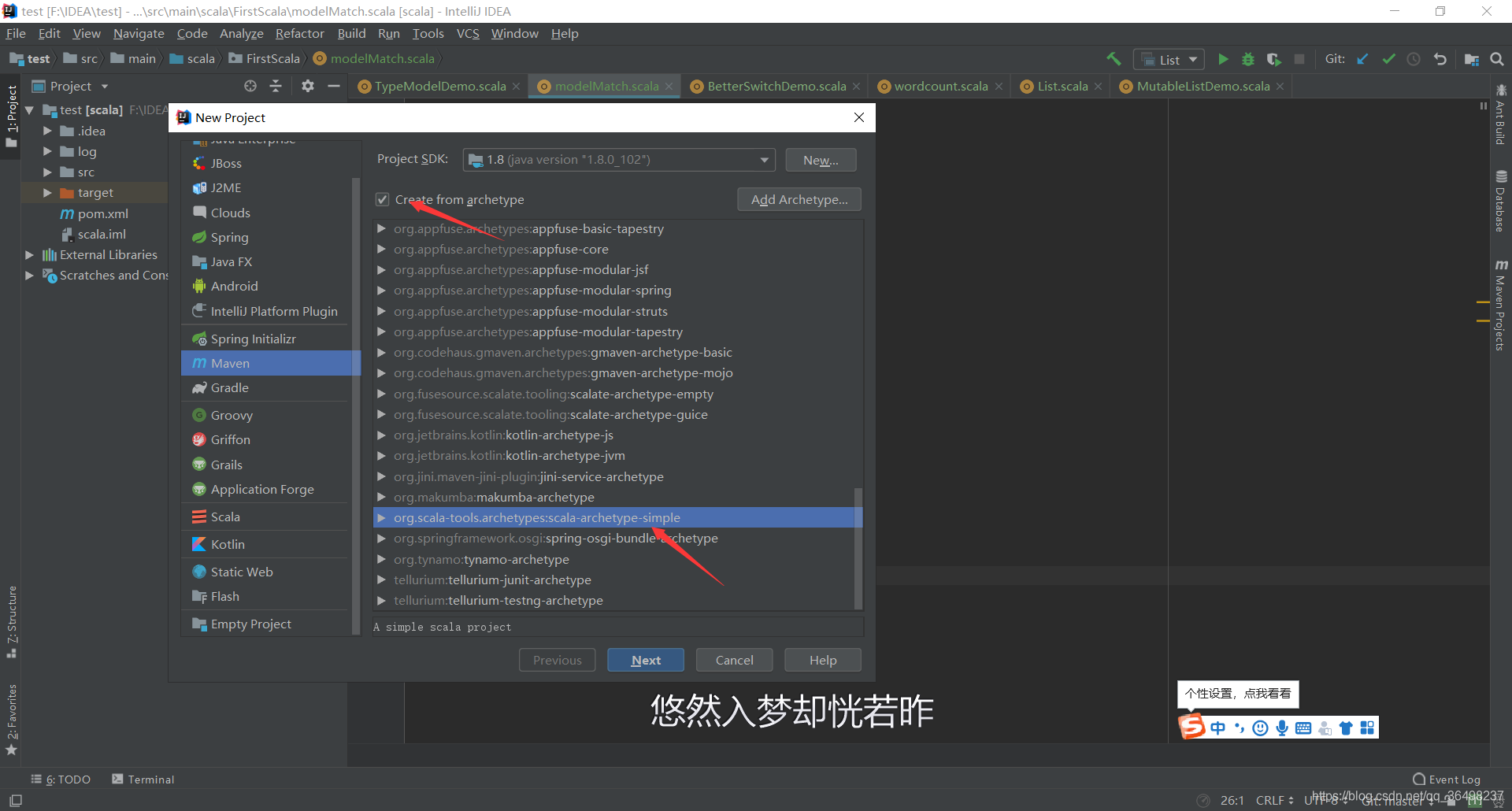1512x811 pixels.
Task: Click the Git update/pull blue arrow icon
Action: [1363, 59]
